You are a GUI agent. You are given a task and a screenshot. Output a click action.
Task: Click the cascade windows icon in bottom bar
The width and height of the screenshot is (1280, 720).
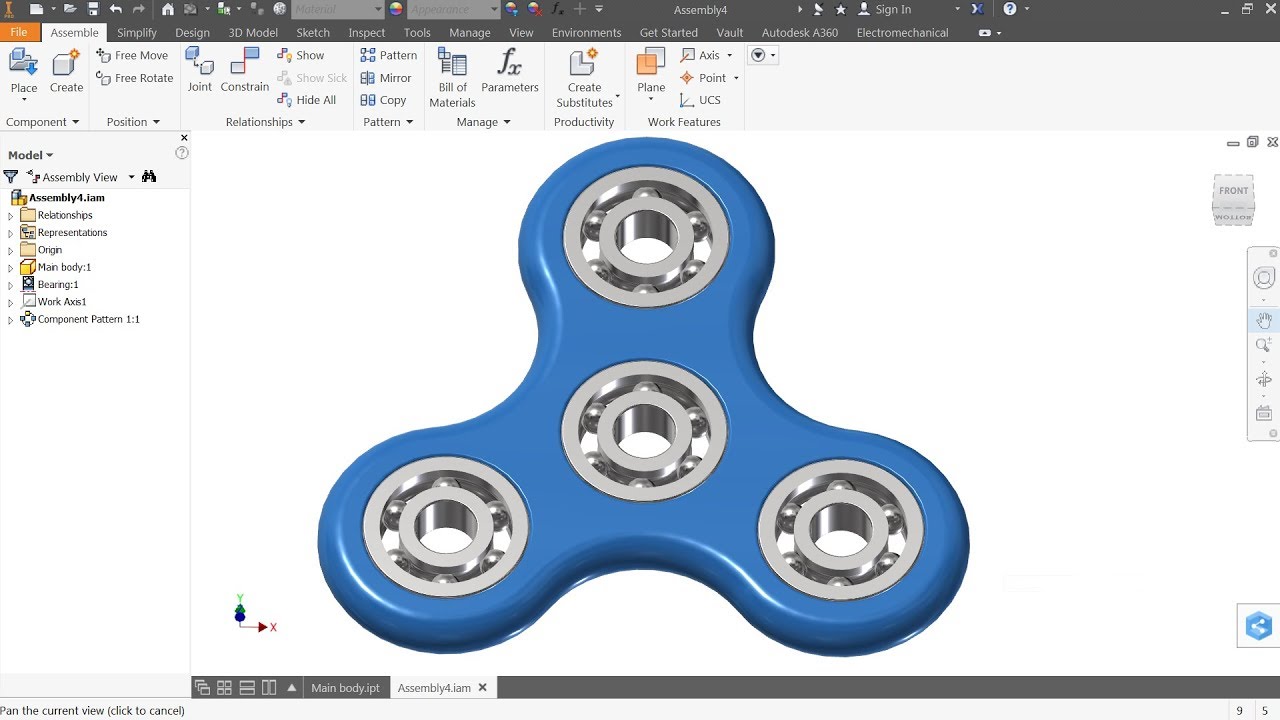(x=203, y=687)
